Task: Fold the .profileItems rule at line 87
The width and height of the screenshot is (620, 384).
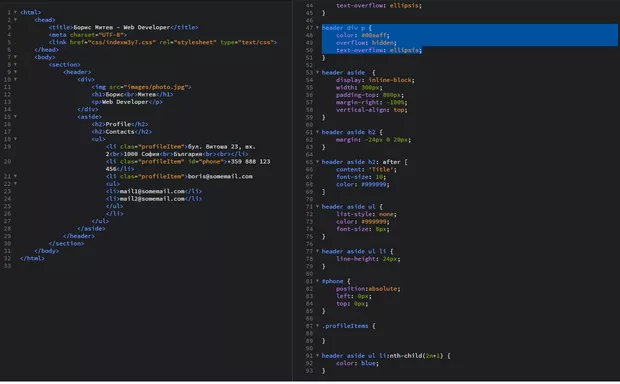Action: 317,326
